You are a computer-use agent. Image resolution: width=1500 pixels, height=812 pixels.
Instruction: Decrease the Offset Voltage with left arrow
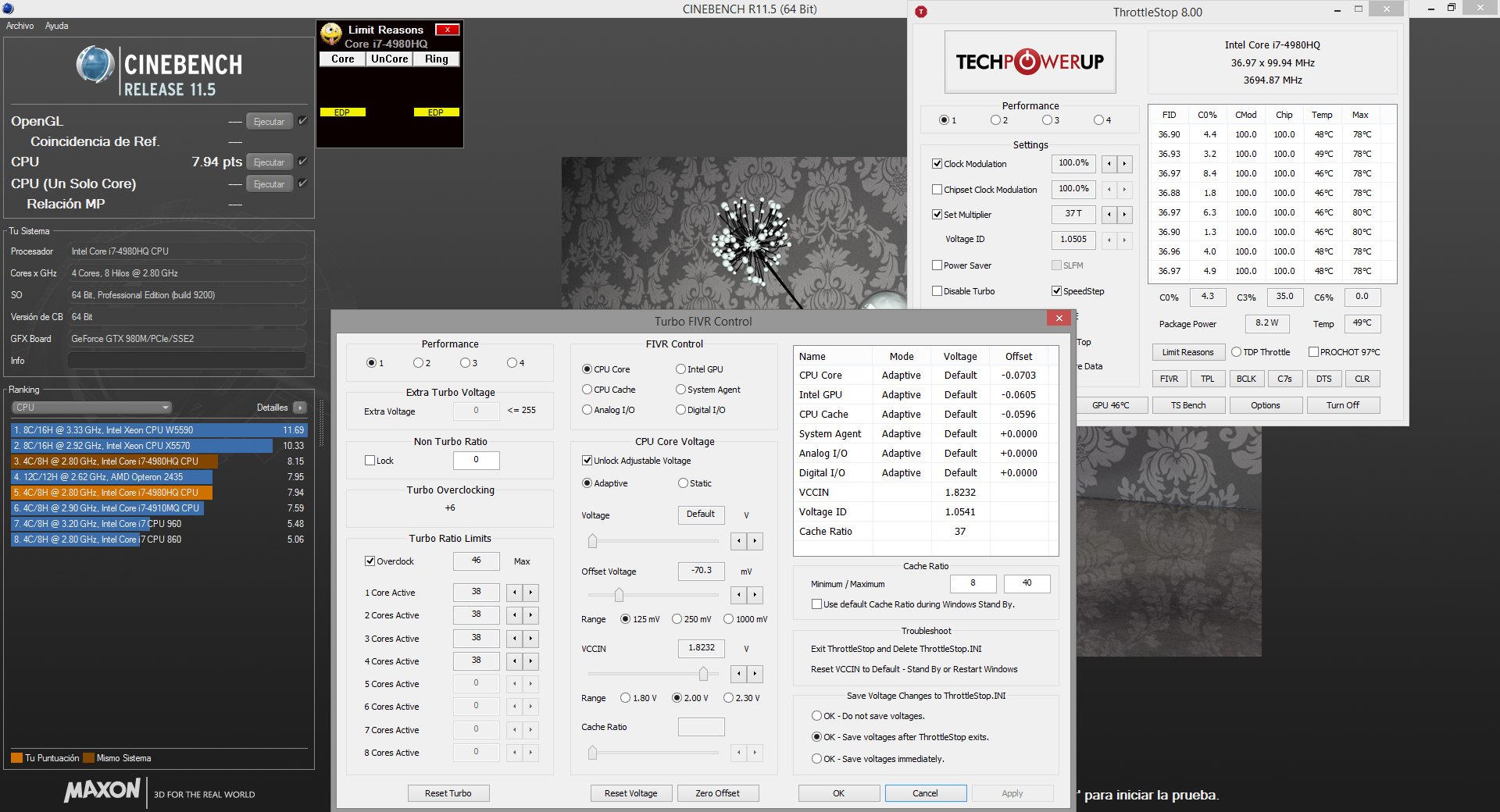point(739,596)
